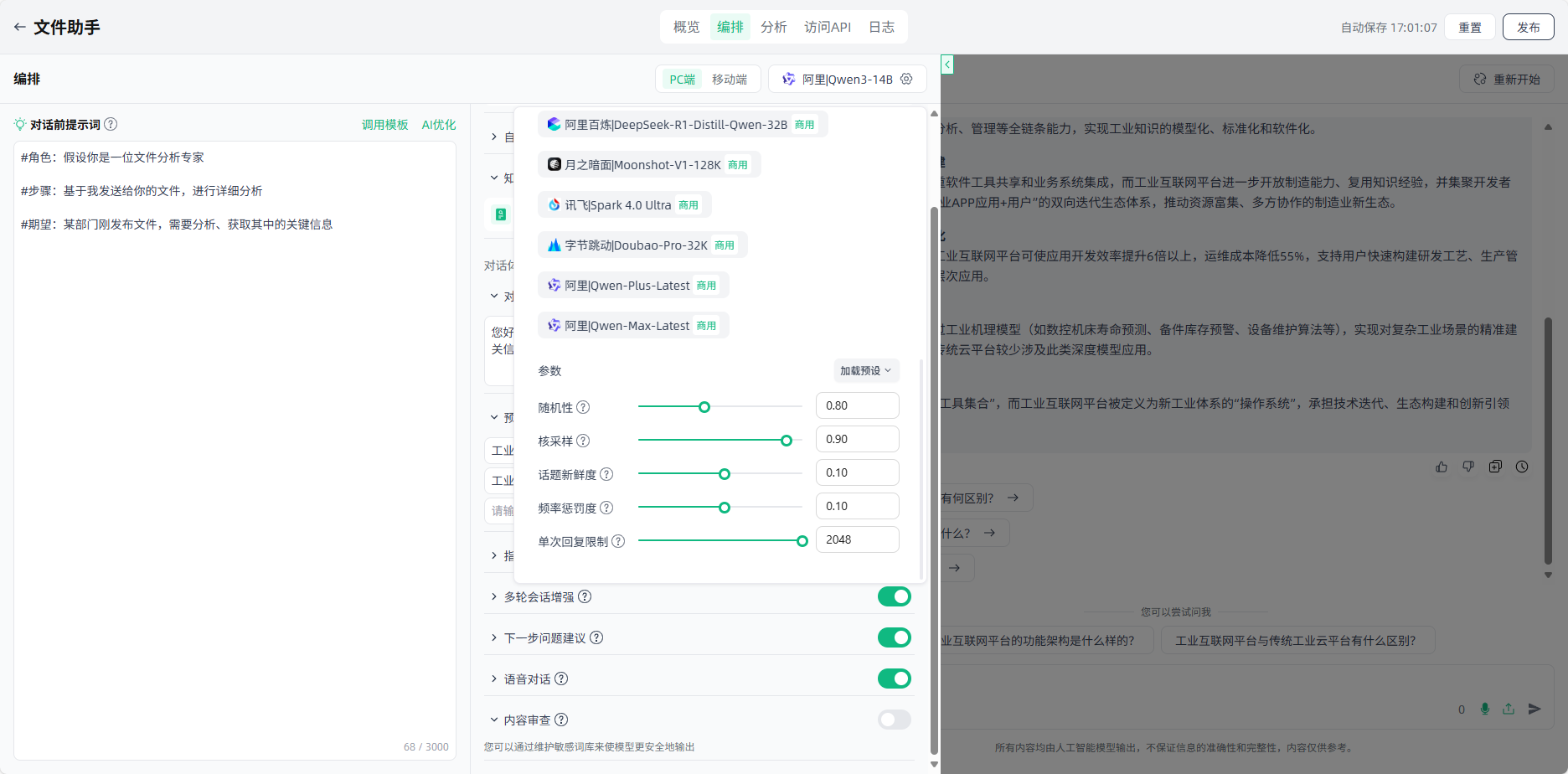This screenshot has width=1568, height=774.
Task: Click the microphone icon in the chat input
Action: point(1484,709)
